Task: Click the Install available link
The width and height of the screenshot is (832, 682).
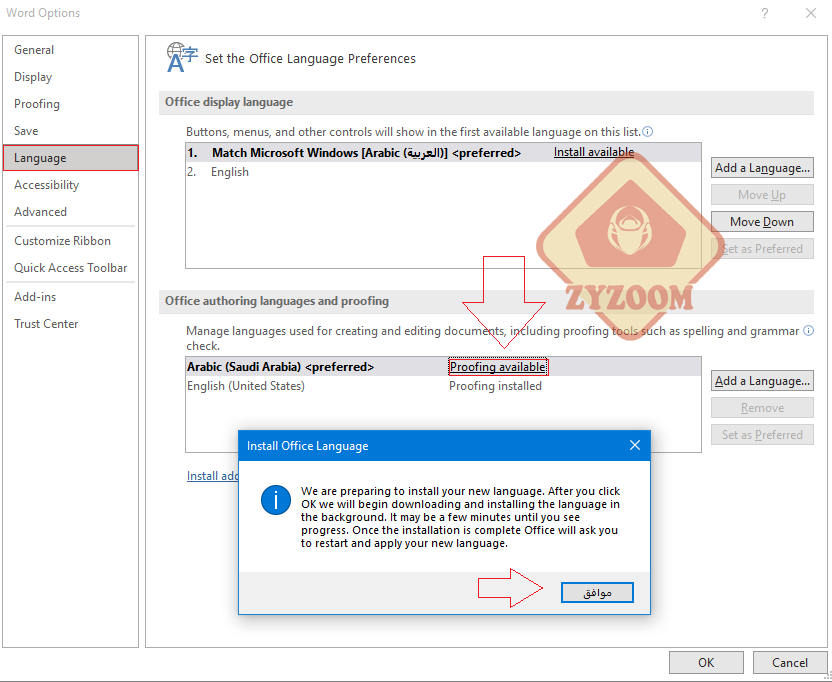Action: 594,152
